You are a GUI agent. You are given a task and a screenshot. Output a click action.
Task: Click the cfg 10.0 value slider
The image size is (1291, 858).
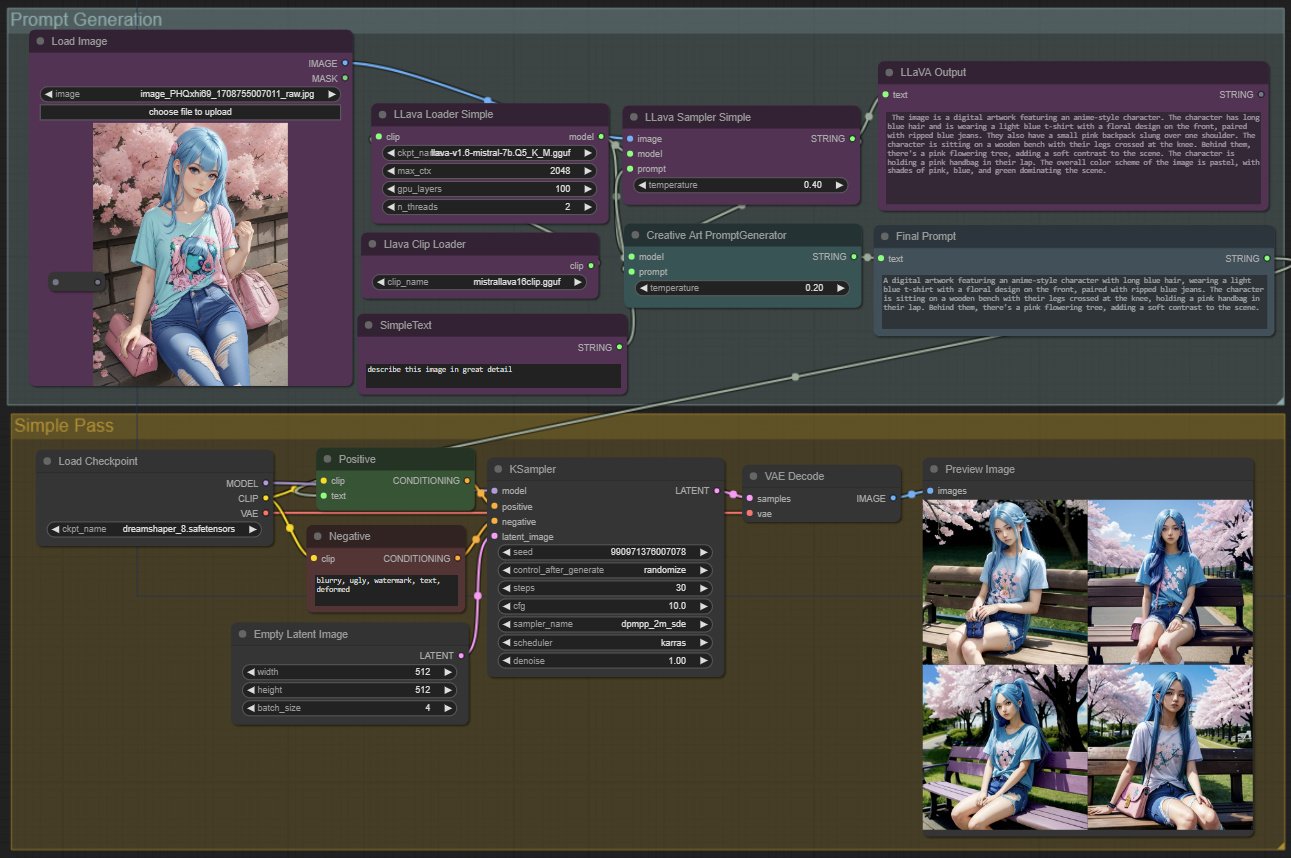[x=605, y=606]
